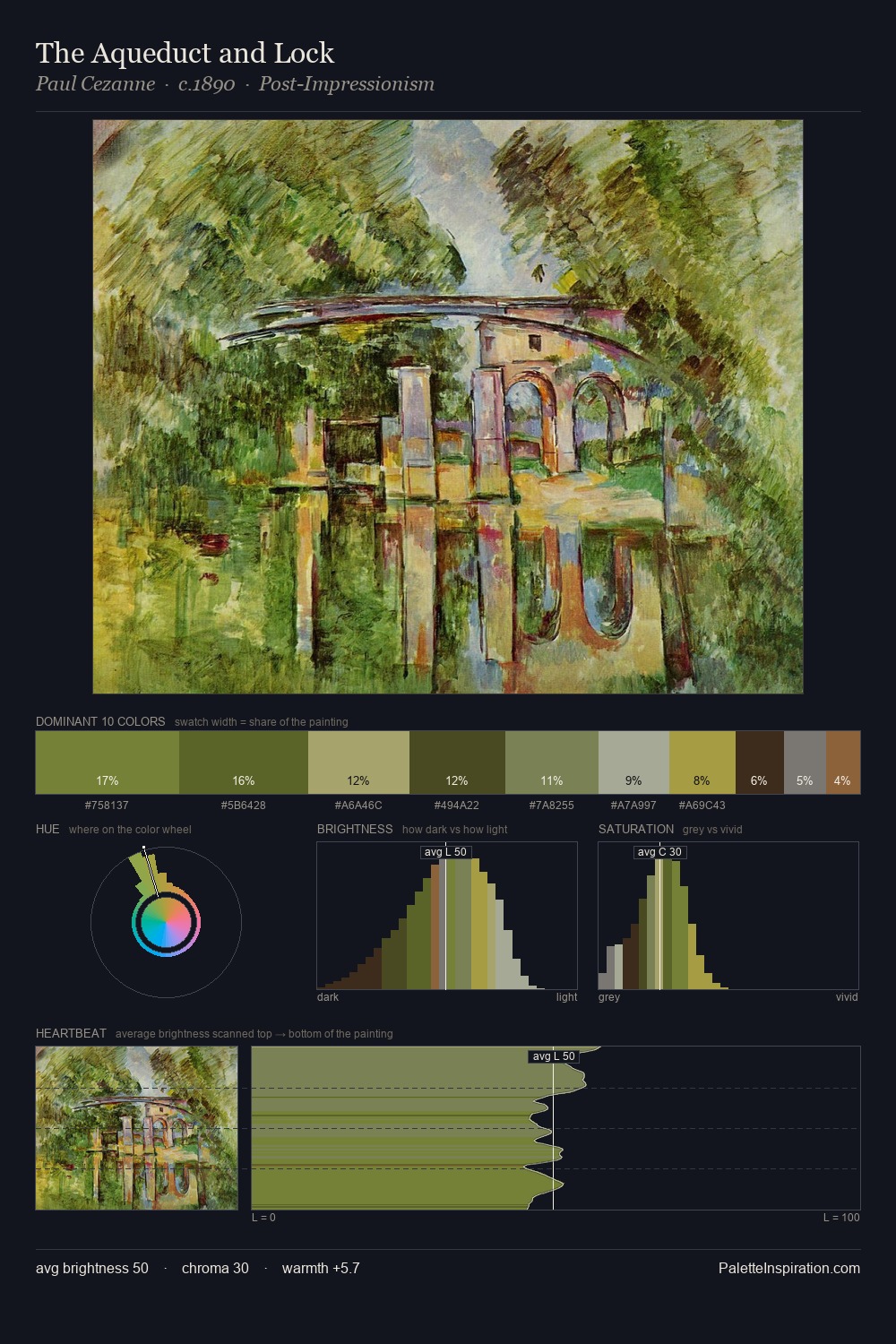Click the saturation histogram chart
This screenshot has height=1344, width=896.
[x=728, y=916]
